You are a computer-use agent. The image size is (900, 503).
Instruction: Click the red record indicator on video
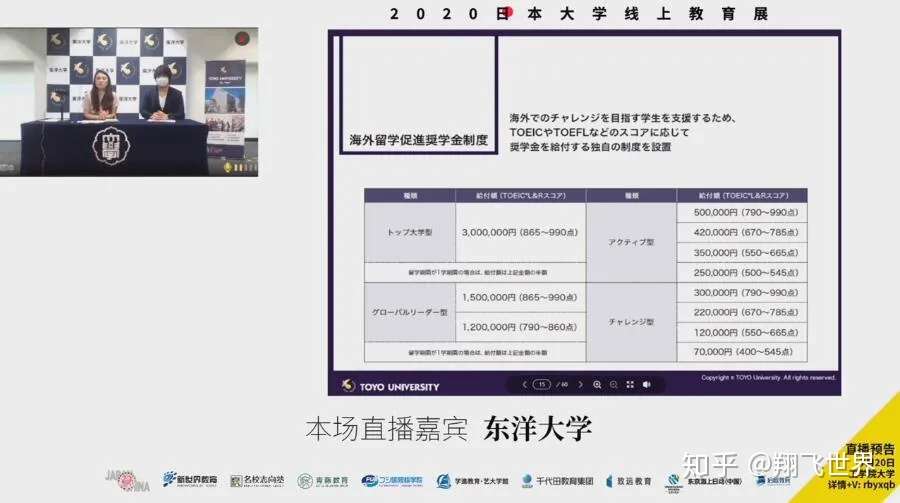[x=242, y=38]
